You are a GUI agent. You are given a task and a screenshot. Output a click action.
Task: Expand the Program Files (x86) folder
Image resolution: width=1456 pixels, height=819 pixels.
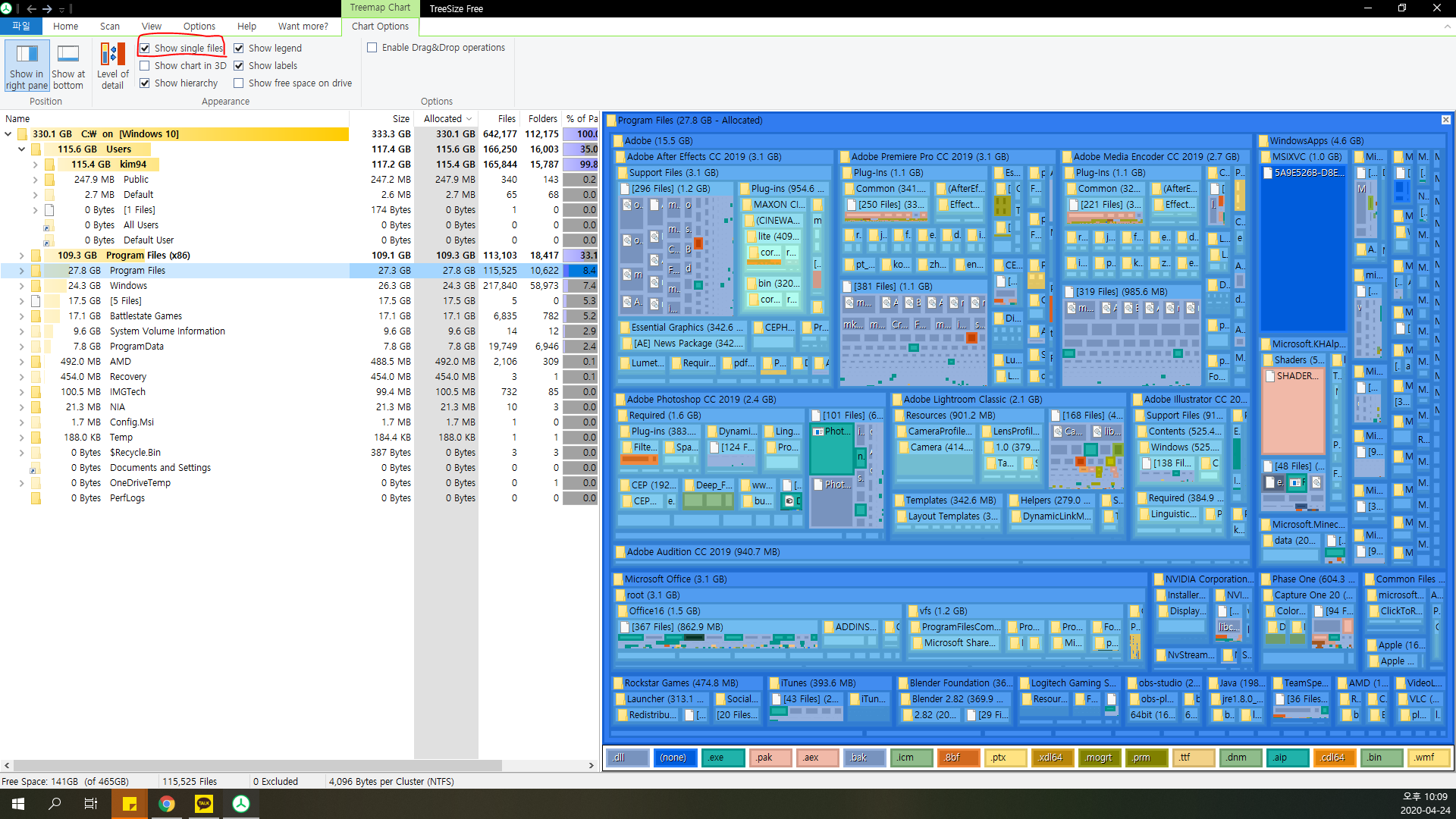(21, 256)
